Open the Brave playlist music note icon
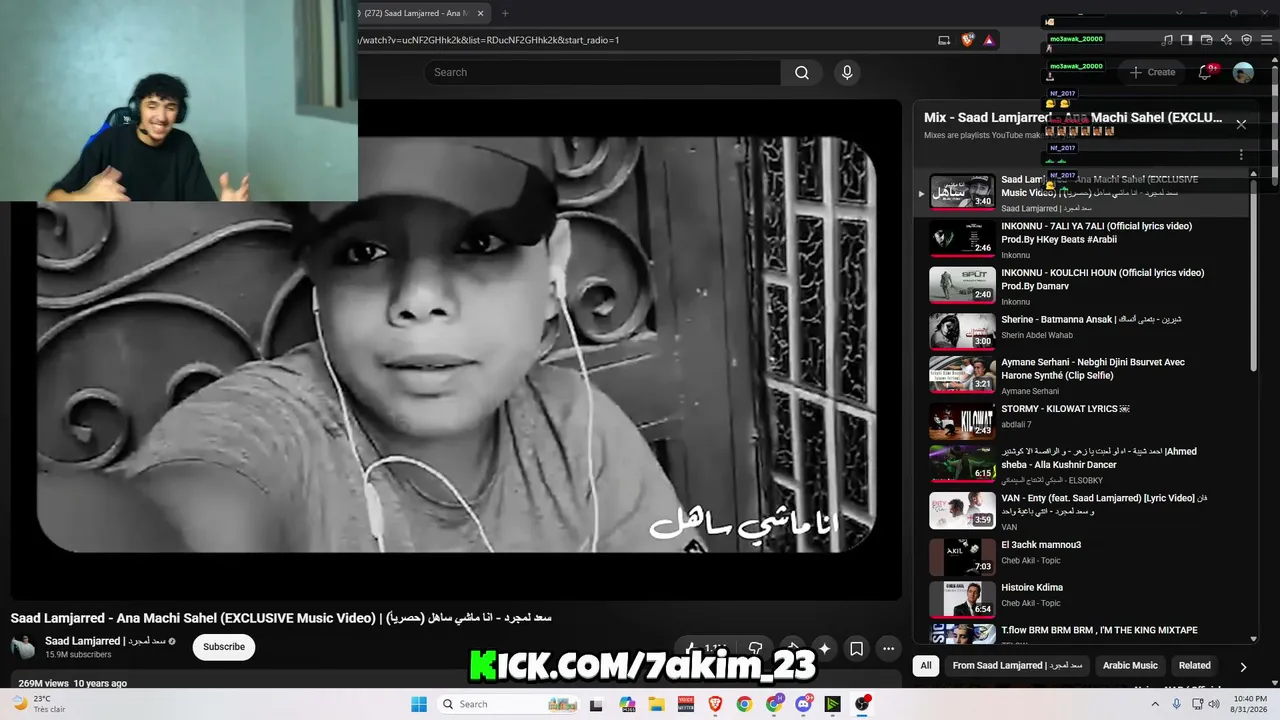The image size is (1280, 720). coord(1167,40)
